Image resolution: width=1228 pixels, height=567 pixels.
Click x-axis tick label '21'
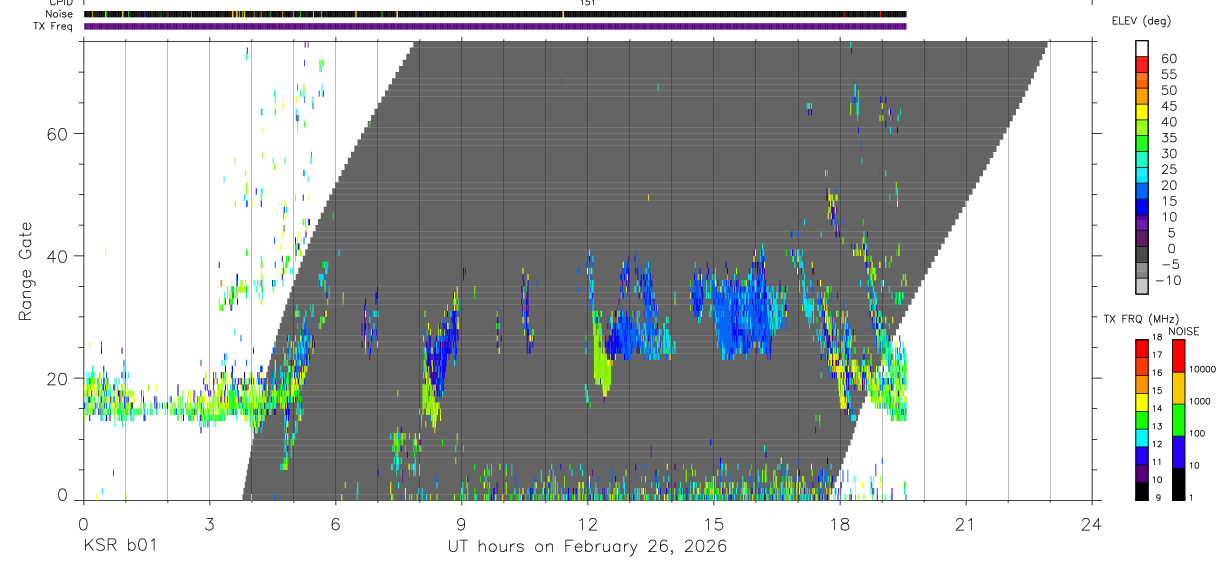click(x=965, y=523)
